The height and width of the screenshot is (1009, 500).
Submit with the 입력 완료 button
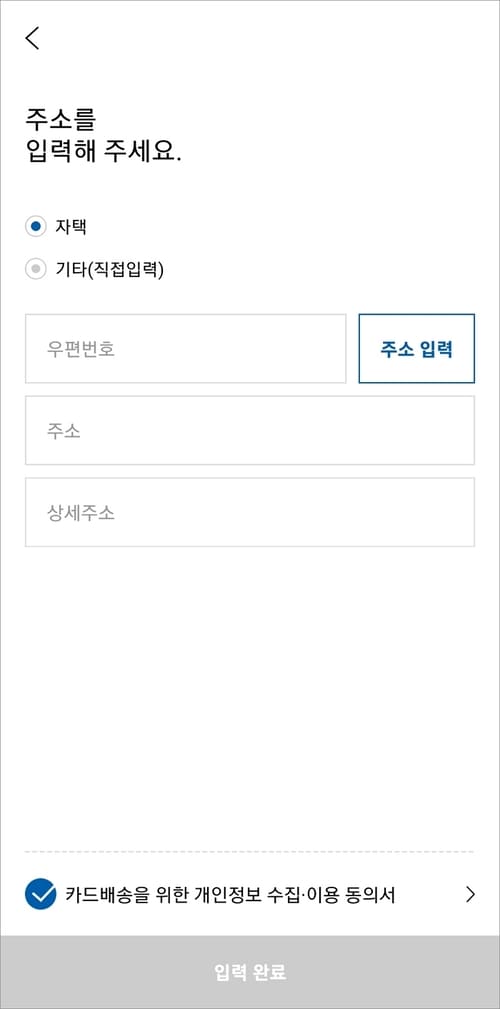[250, 972]
